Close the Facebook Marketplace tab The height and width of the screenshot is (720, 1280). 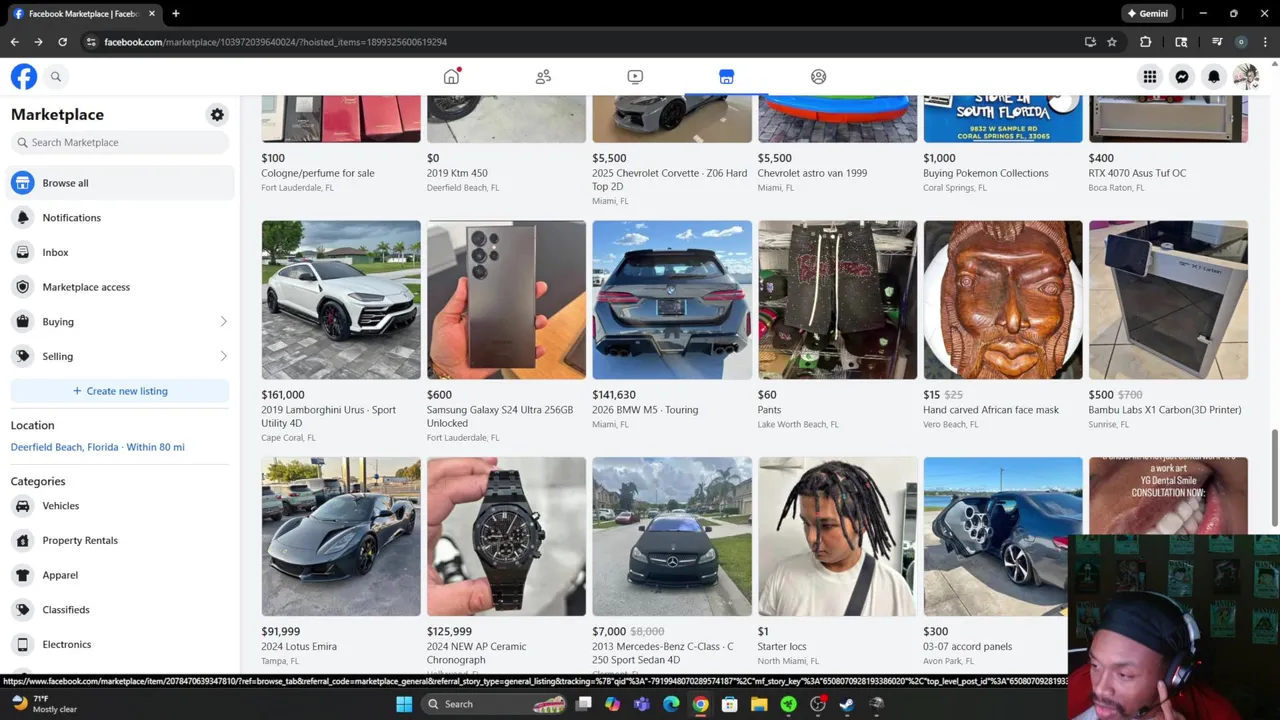(151, 14)
